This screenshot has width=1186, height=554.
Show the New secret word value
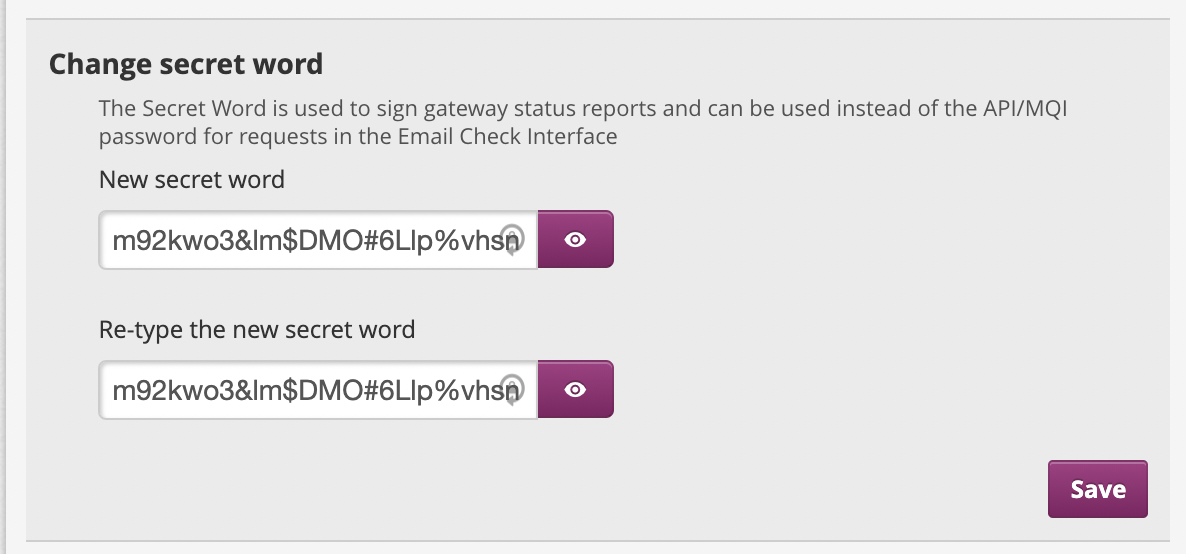(x=575, y=239)
